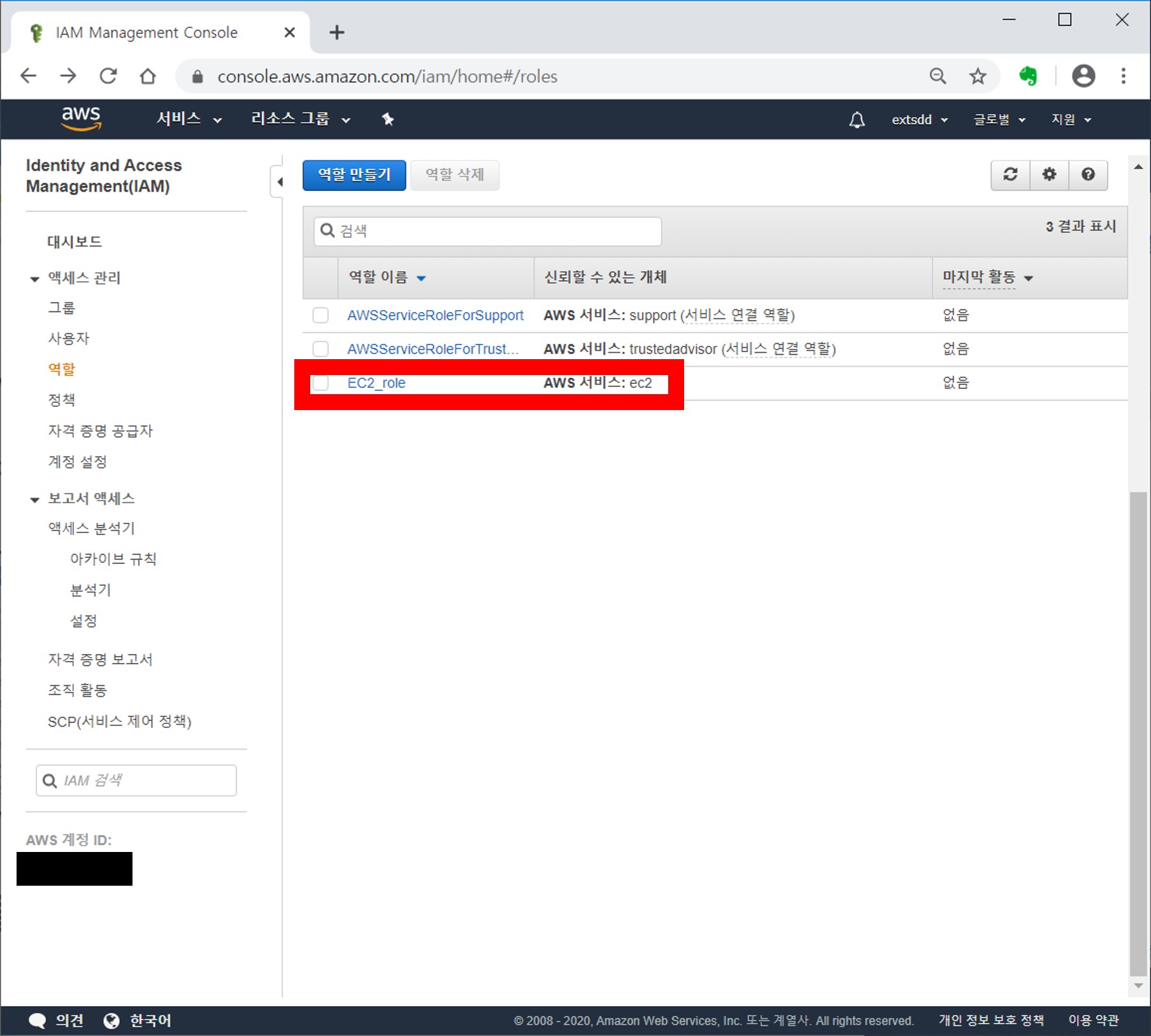Click the site lock icon in address bar
This screenshot has height=1036, width=1151.
coord(197,76)
